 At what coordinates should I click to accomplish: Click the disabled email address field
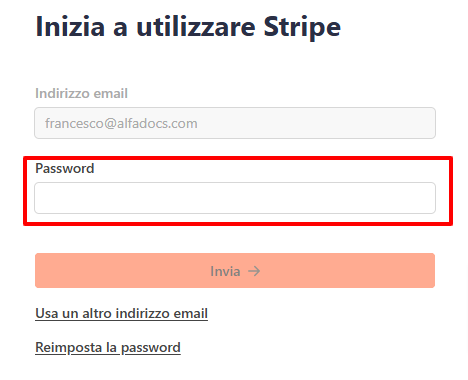[x=235, y=123]
